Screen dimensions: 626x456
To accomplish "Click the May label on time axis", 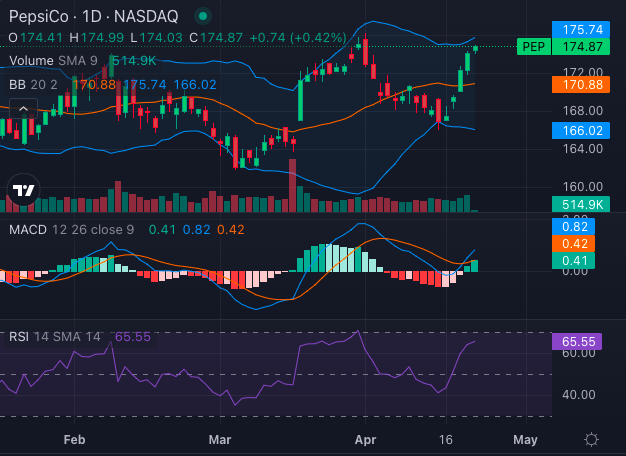I will pos(525,440).
